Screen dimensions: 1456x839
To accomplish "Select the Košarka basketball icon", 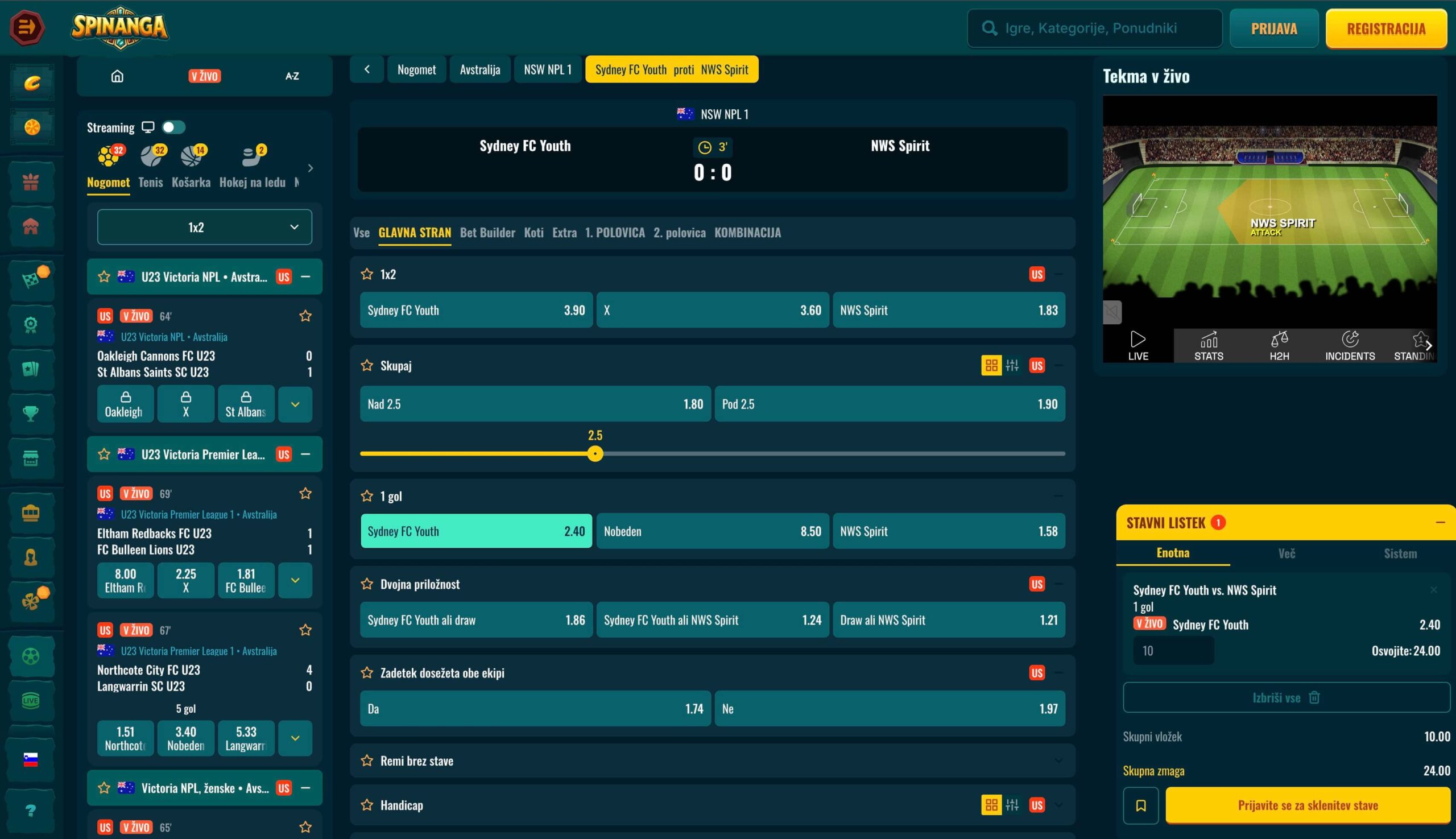I will pos(192,156).
